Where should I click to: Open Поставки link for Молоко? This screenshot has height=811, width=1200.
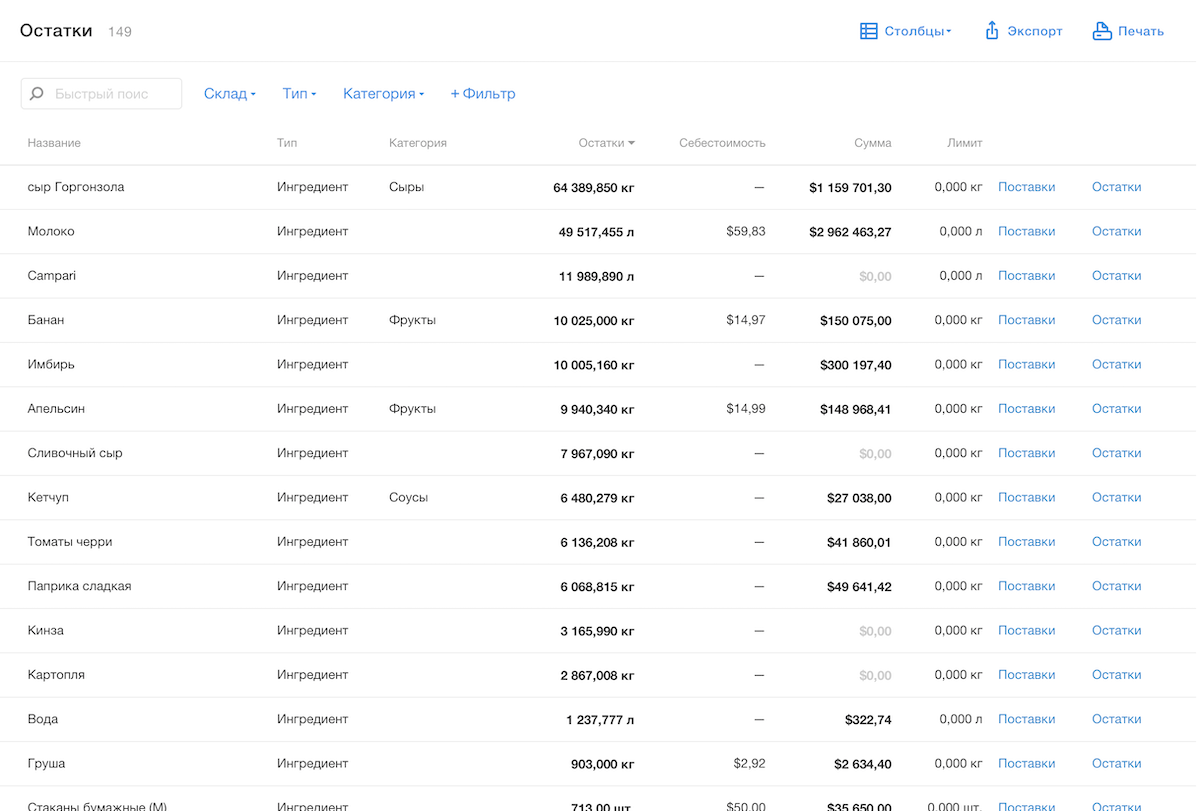(x=1026, y=231)
